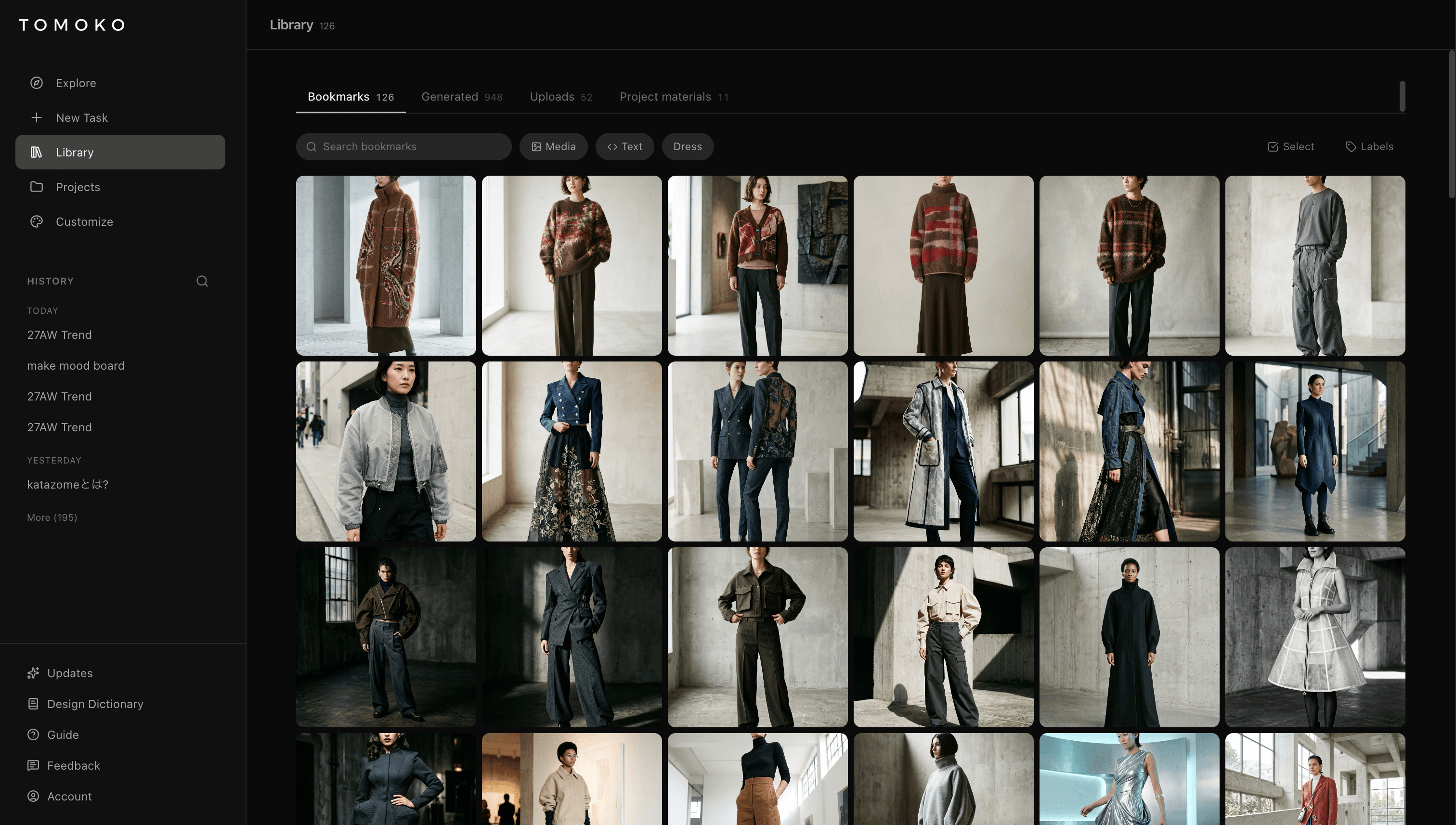Open the Project materials tab
Image resolution: width=1456 pixels, height=825 pixels.
[674, 97]
